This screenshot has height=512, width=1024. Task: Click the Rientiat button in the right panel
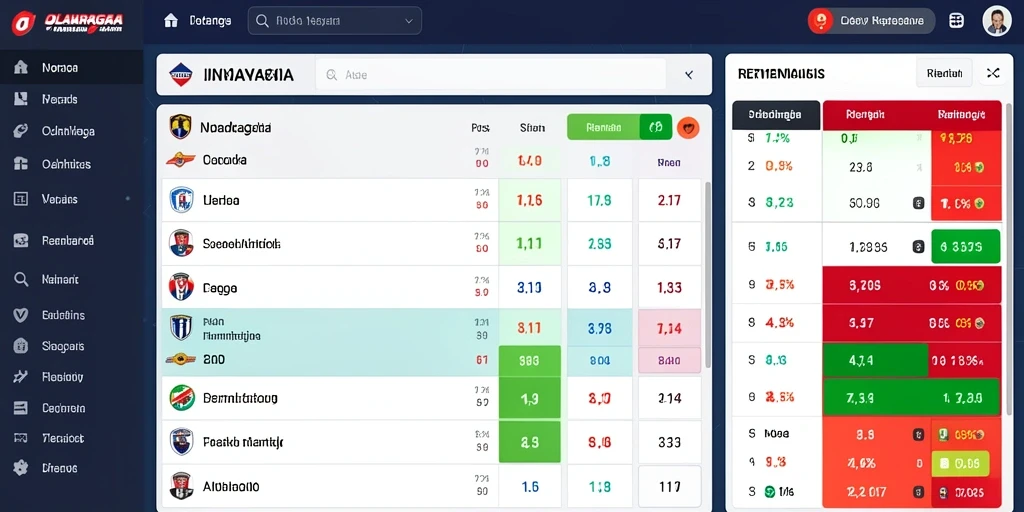click(x=944, y=73)
